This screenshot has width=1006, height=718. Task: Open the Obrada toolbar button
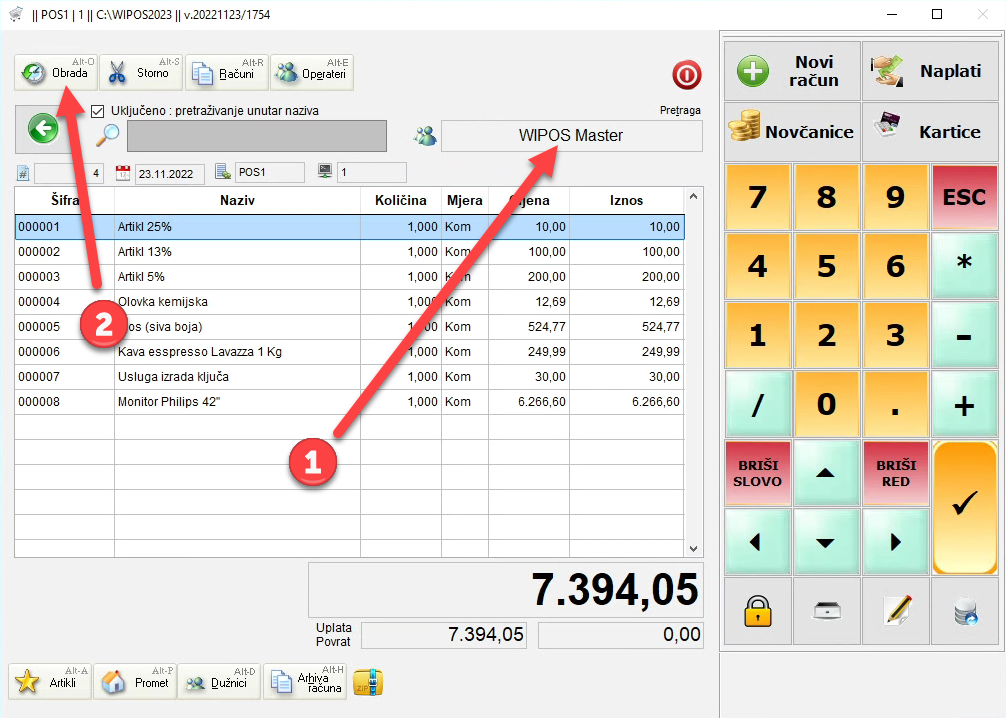(x=55, y=73)
